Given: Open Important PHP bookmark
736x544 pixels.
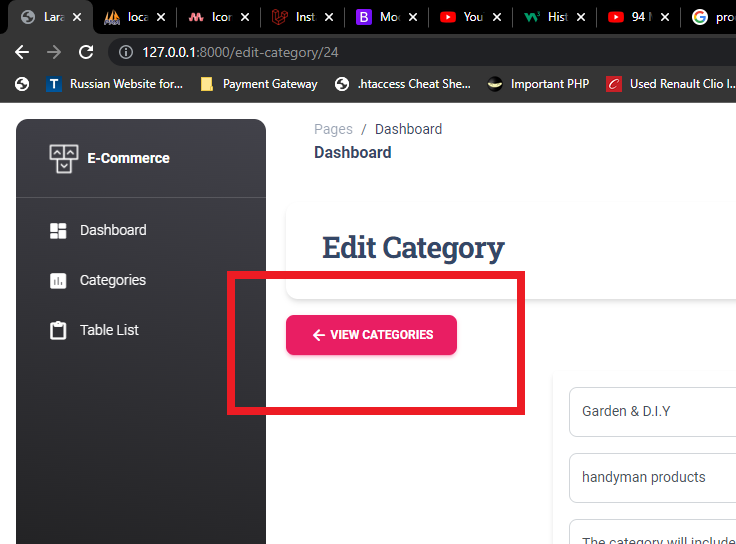Looking at the screenshot, I should tap(538, 84).
